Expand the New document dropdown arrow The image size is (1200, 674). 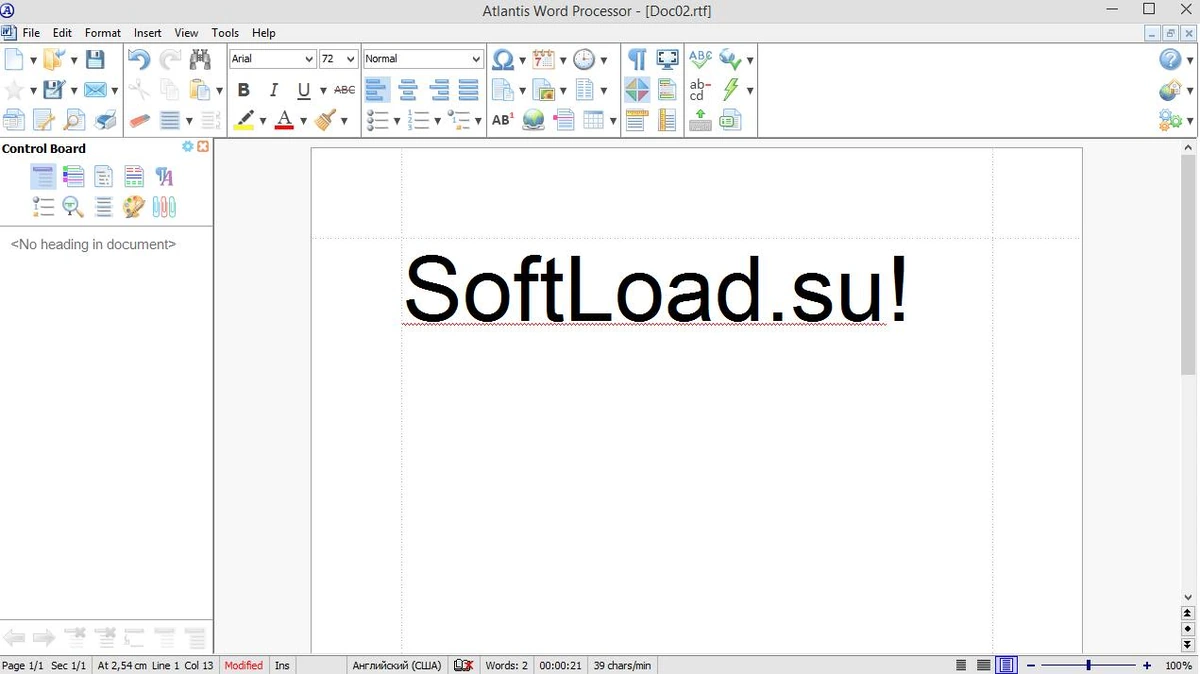pyautogui.click(x=33, y=60)
